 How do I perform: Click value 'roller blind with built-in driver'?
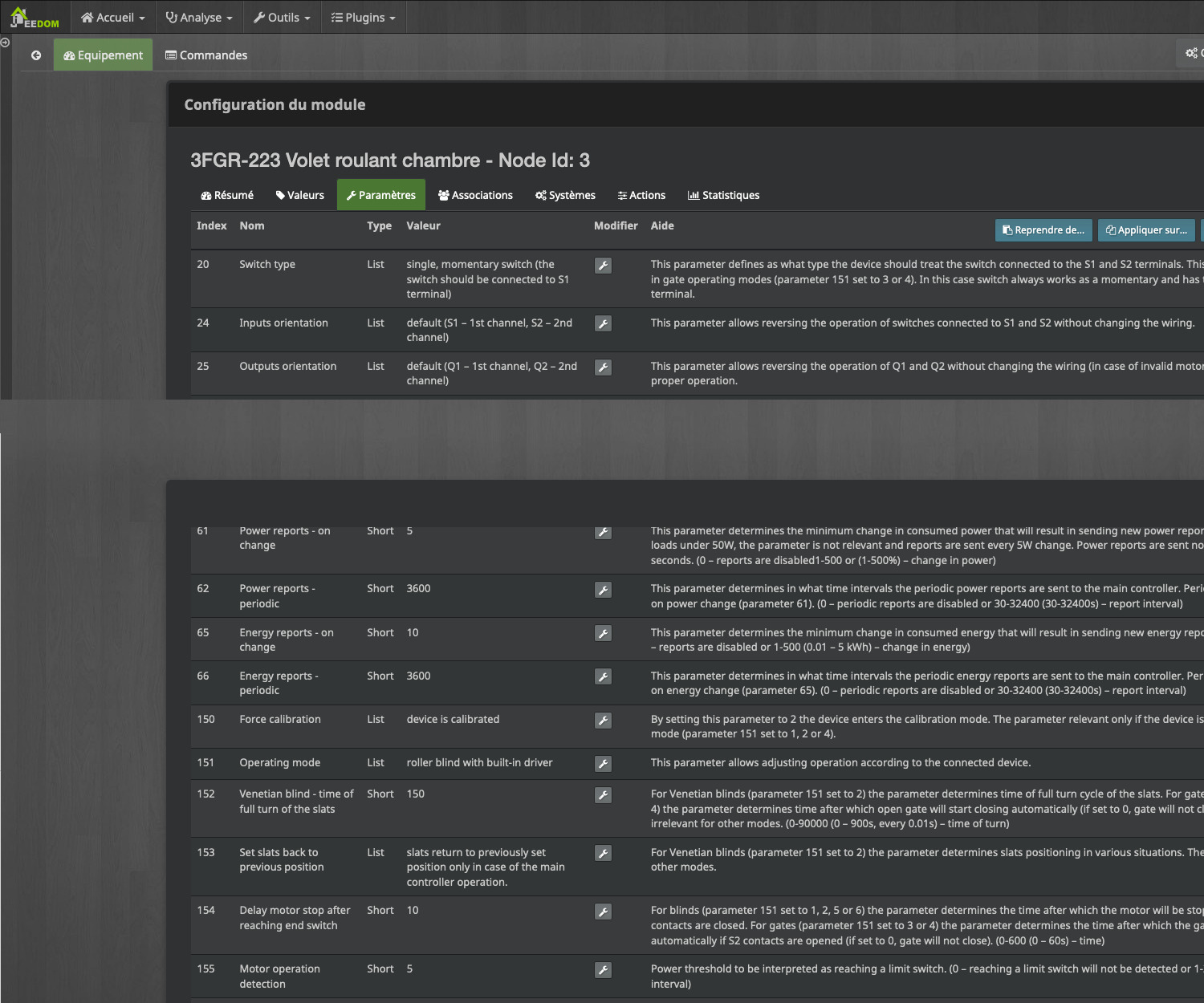click(479, 762)
